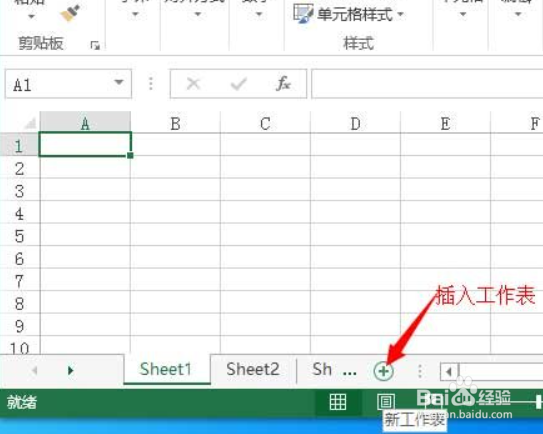The width and height of the screenshot is (543, 434).
Task: Select column A header
Action: 85,122
